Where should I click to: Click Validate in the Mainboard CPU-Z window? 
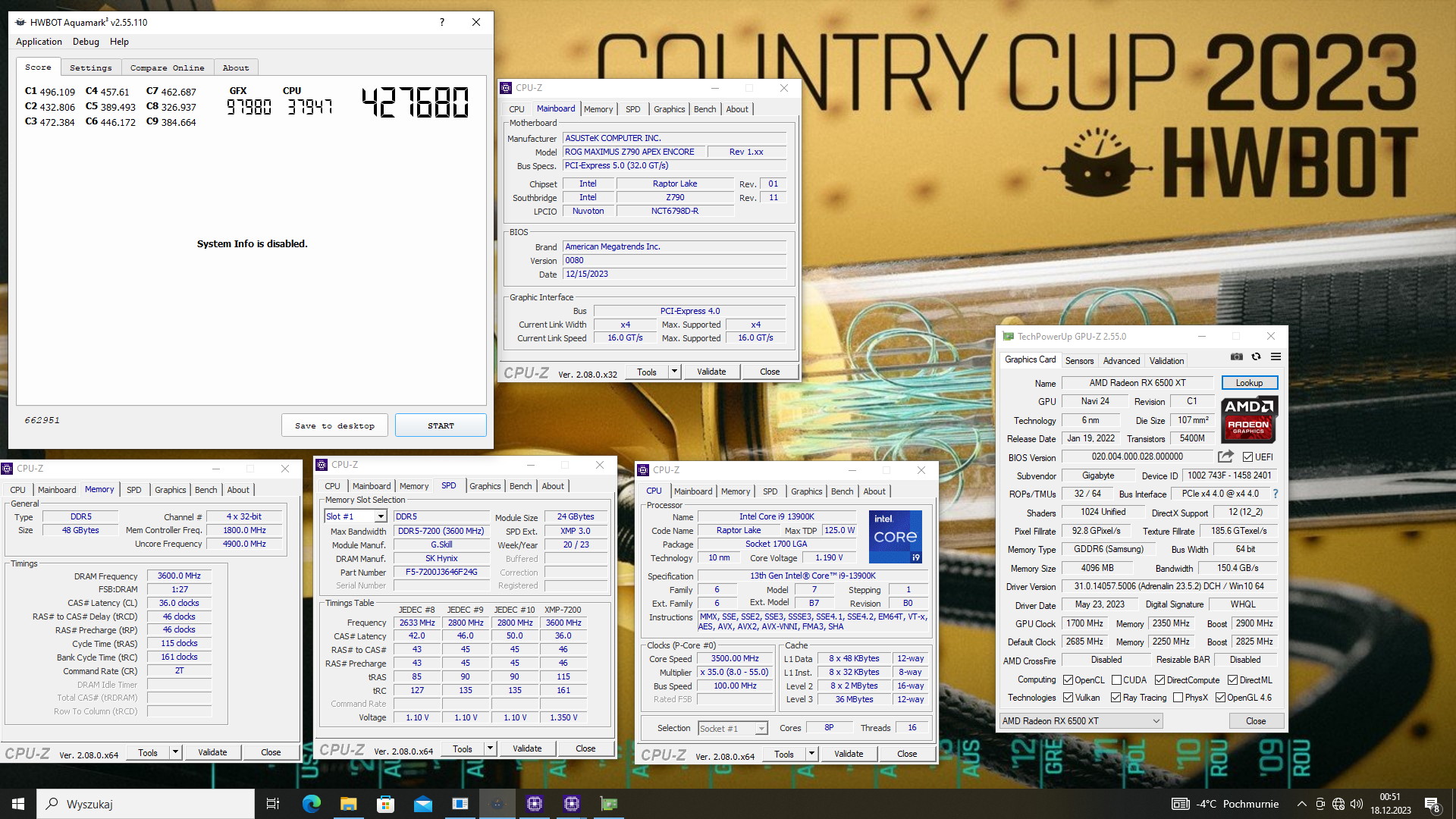[x=711, y=372]
